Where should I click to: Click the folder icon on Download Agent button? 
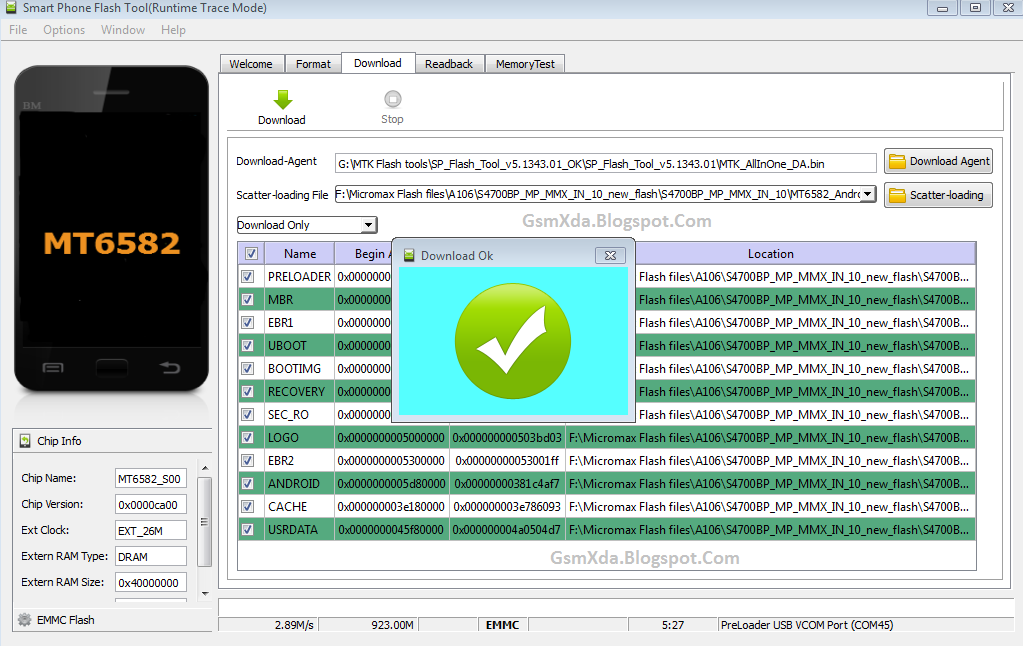click(898, 161)
